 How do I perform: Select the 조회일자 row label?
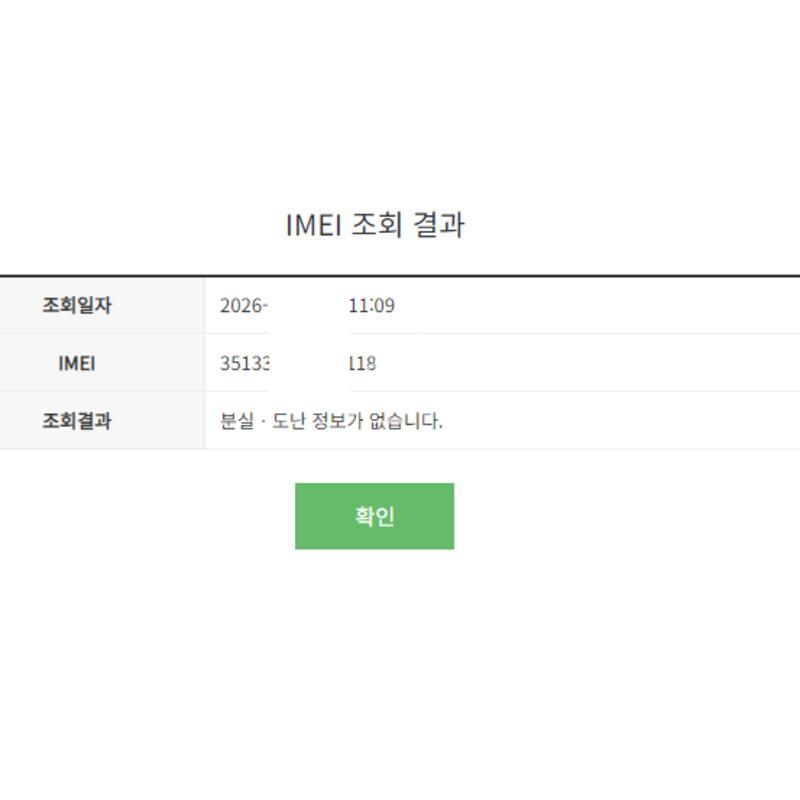click(76, 306)
